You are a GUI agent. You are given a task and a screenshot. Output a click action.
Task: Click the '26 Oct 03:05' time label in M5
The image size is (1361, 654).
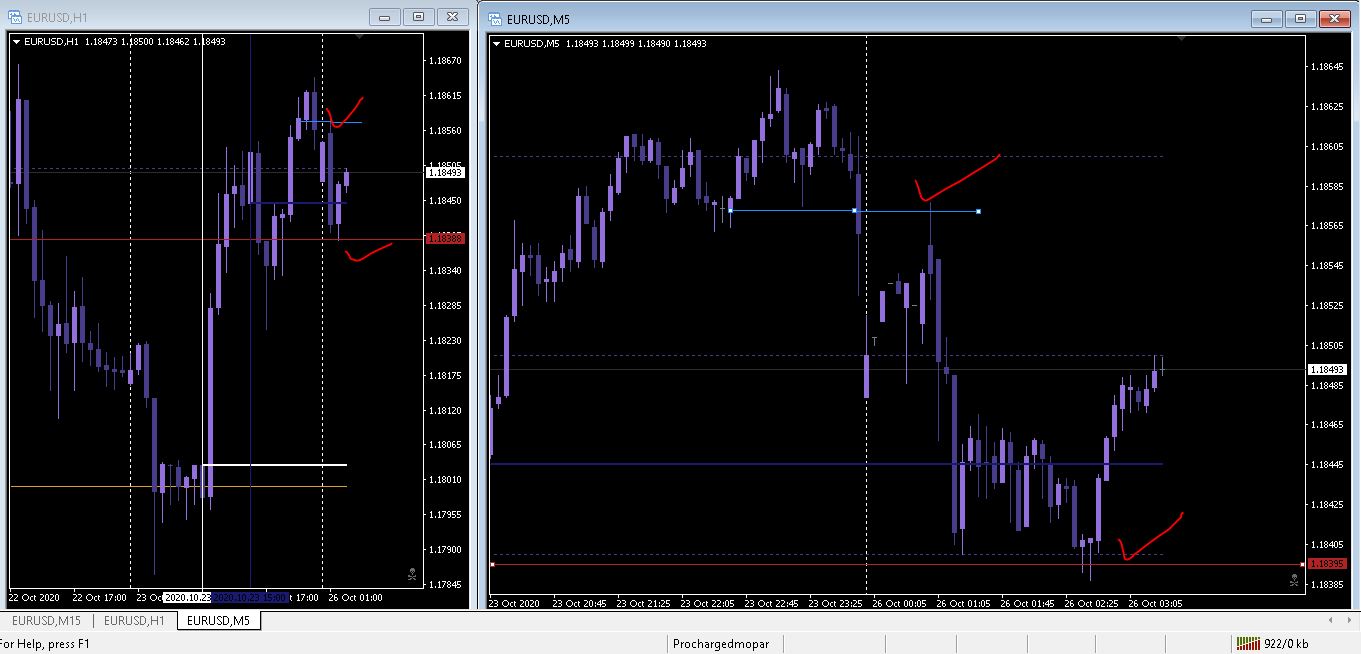point(1156,604)
